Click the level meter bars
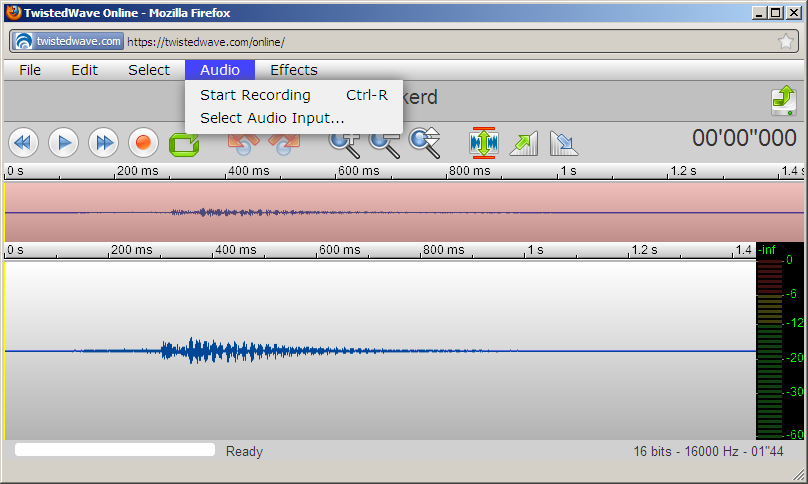Screen dimensions: 808x484 [769, 349]
